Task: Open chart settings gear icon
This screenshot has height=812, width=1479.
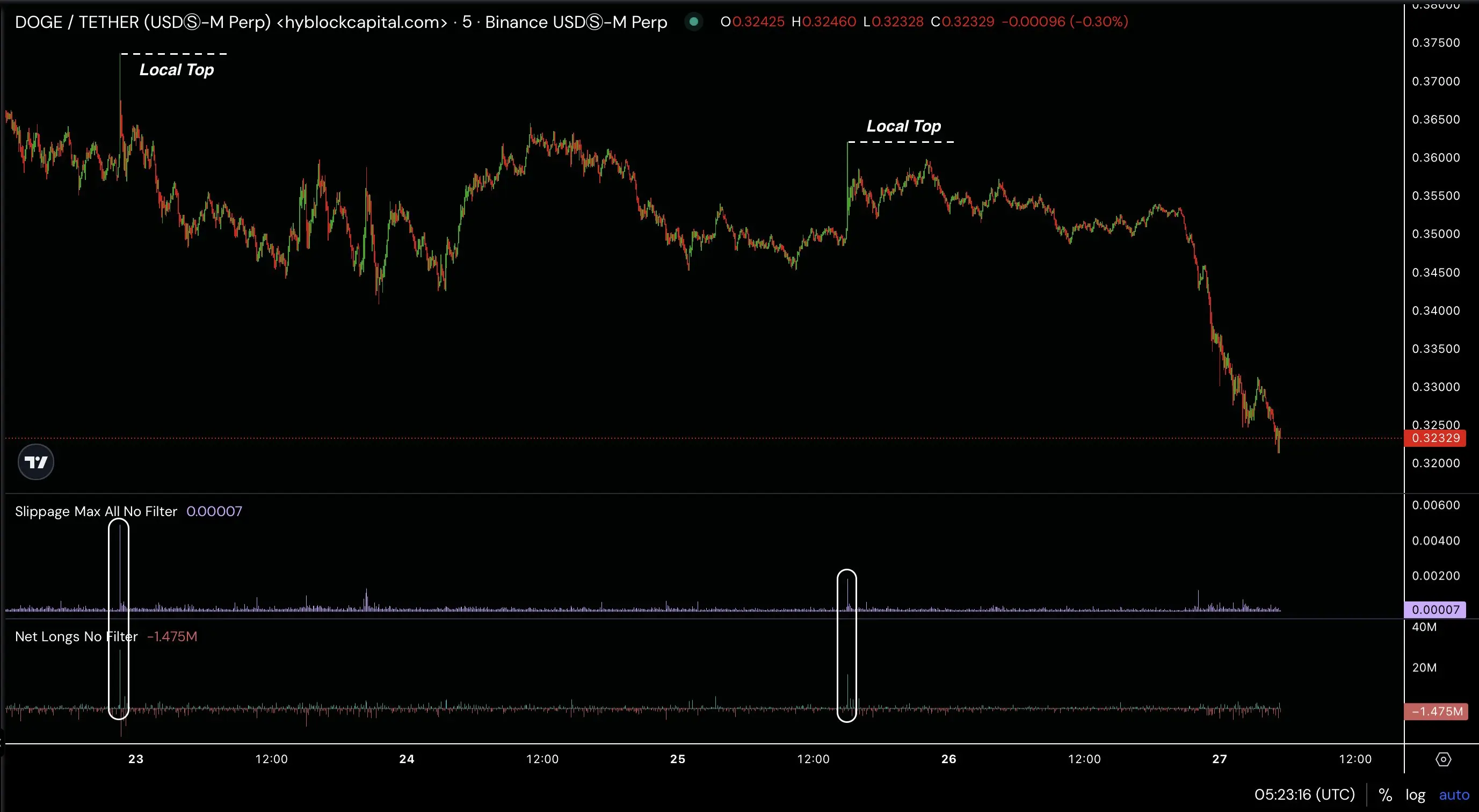Action: pyautogui.click(x=1443, y=759)
